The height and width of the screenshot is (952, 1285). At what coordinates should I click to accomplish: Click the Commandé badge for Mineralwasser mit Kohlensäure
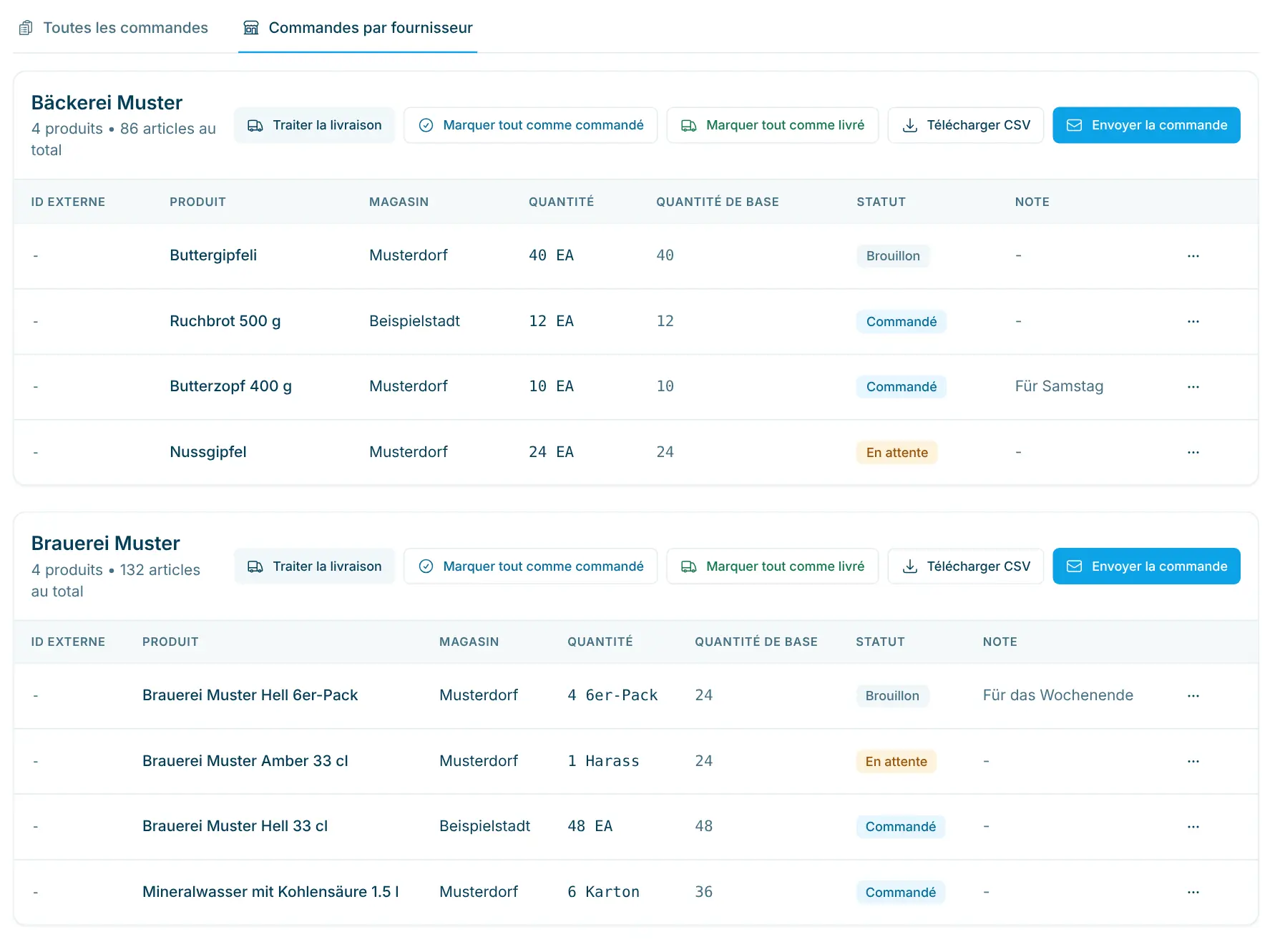pos(901,893)
